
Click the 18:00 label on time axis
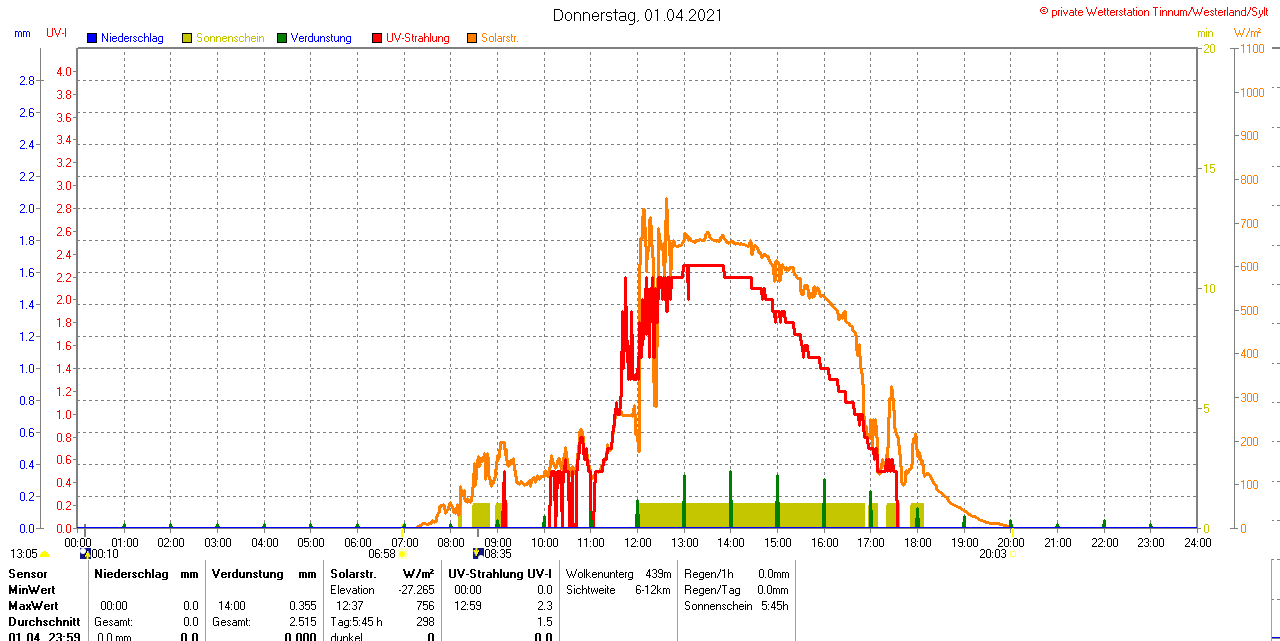pyautogui.click(x=918, y=542)
